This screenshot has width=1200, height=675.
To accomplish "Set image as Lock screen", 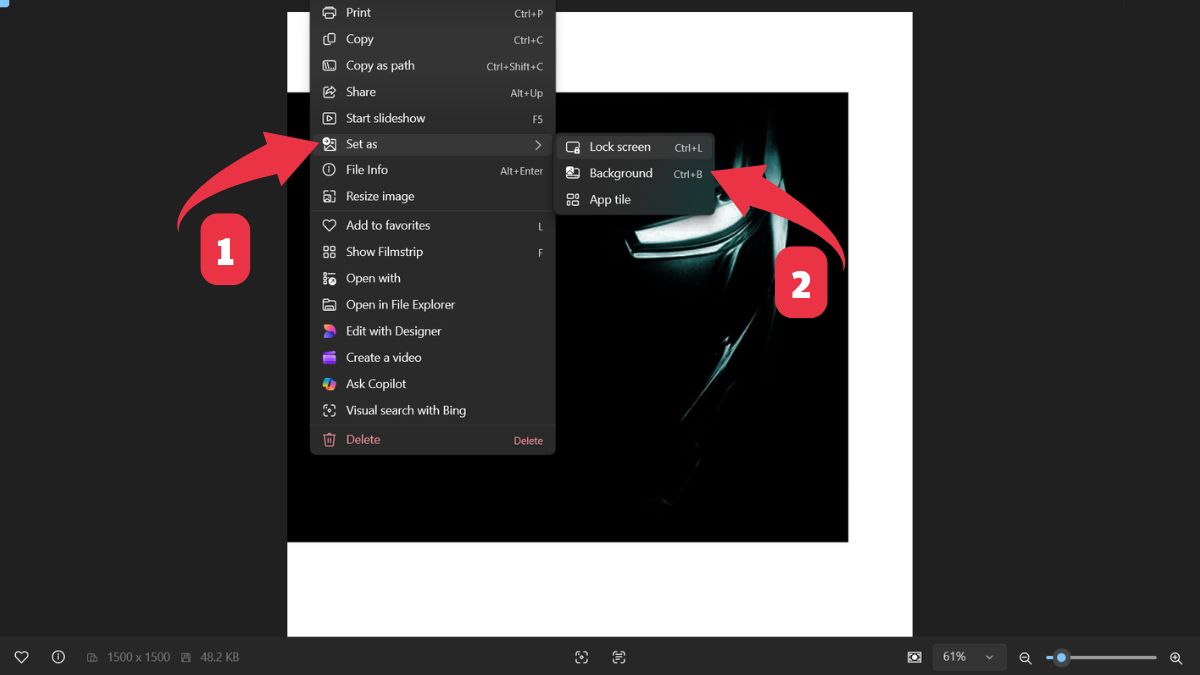I will 635,147.
